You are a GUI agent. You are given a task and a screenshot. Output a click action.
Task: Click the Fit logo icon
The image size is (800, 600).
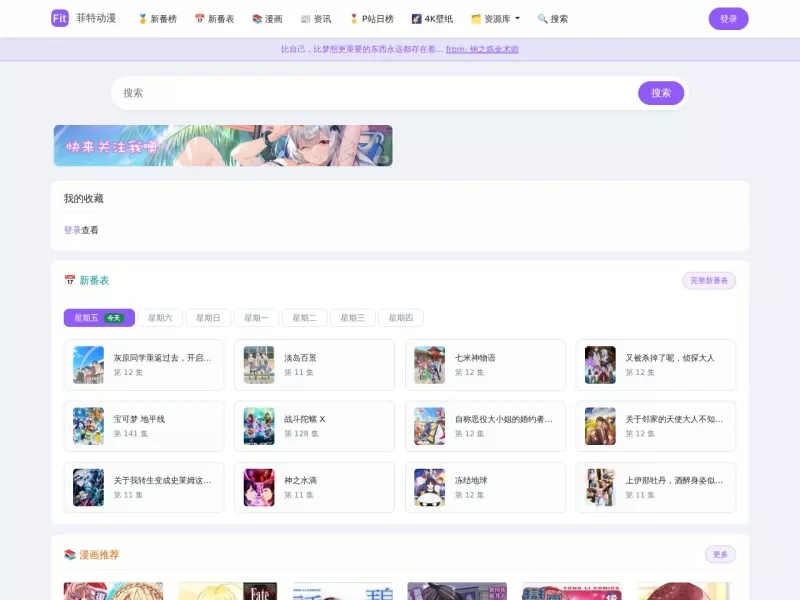point(60,18)
